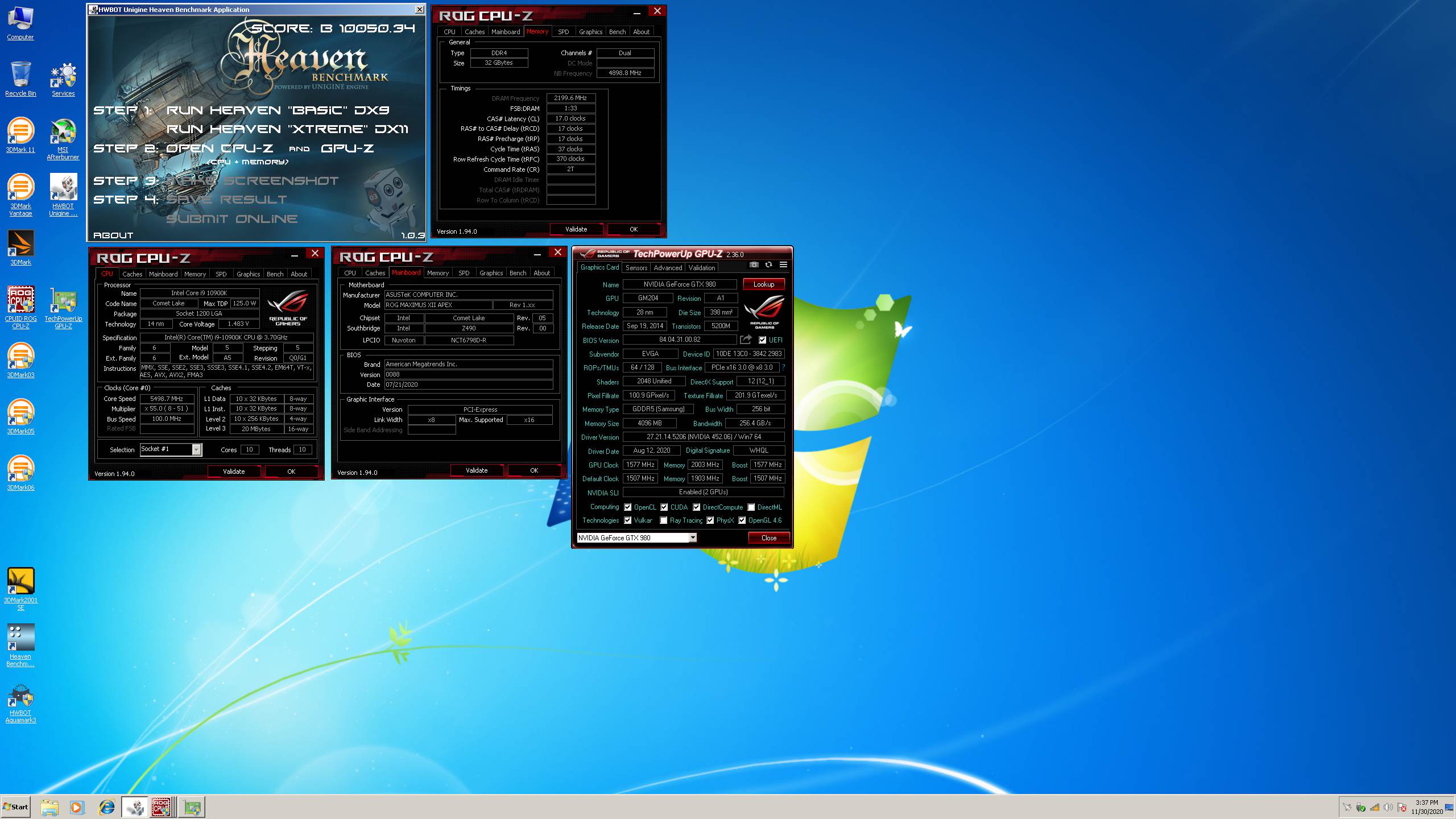Open the 3DMark05 desktop shortcut

coord(20,416)
